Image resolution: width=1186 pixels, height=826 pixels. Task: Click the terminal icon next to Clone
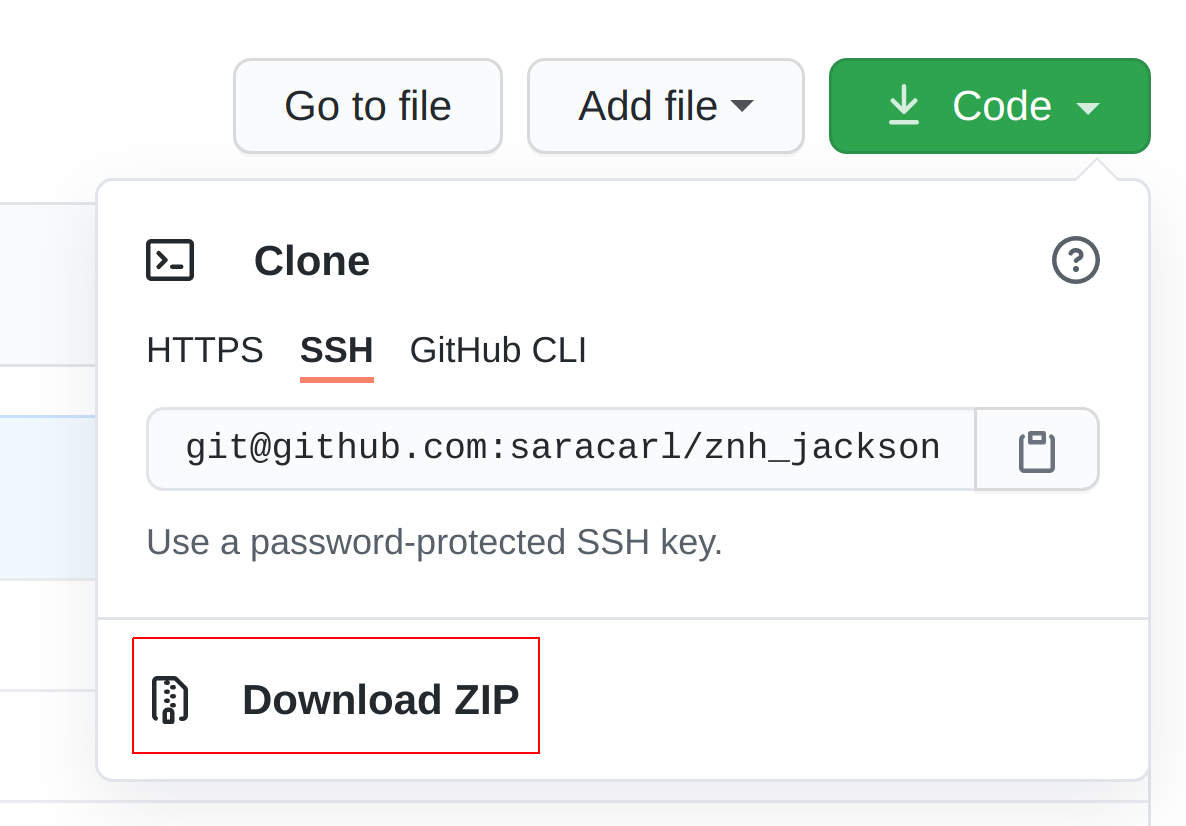coord(170,260)
